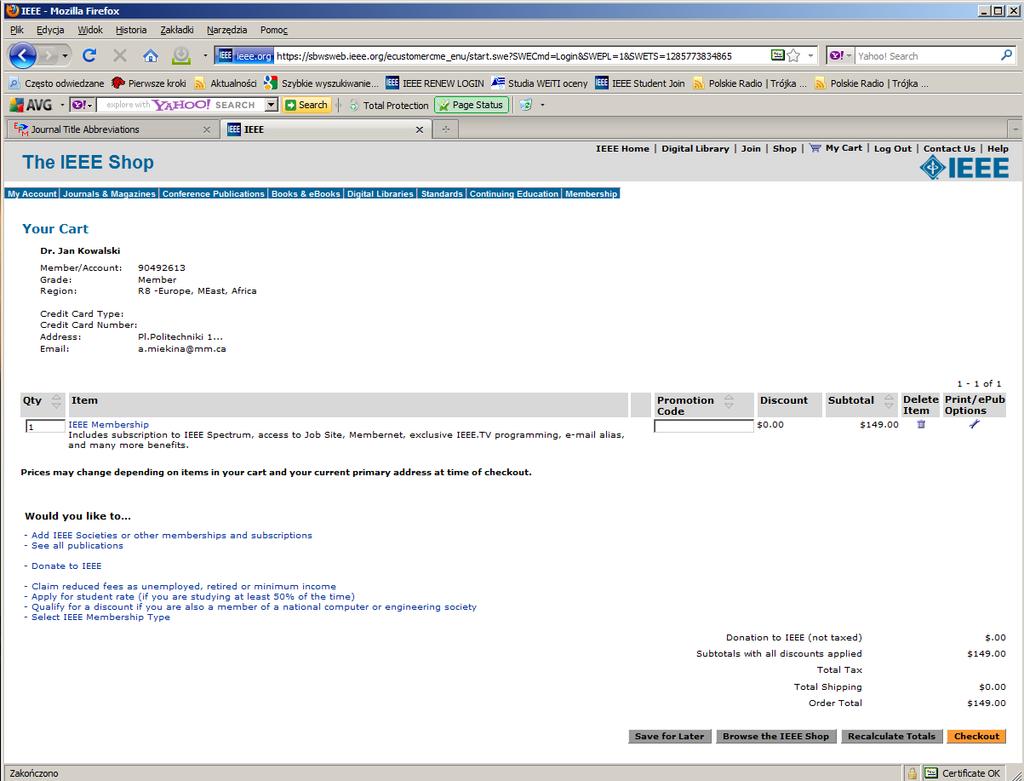Open Print/ePub options icon for IEEE Membership

coord(974,424)
